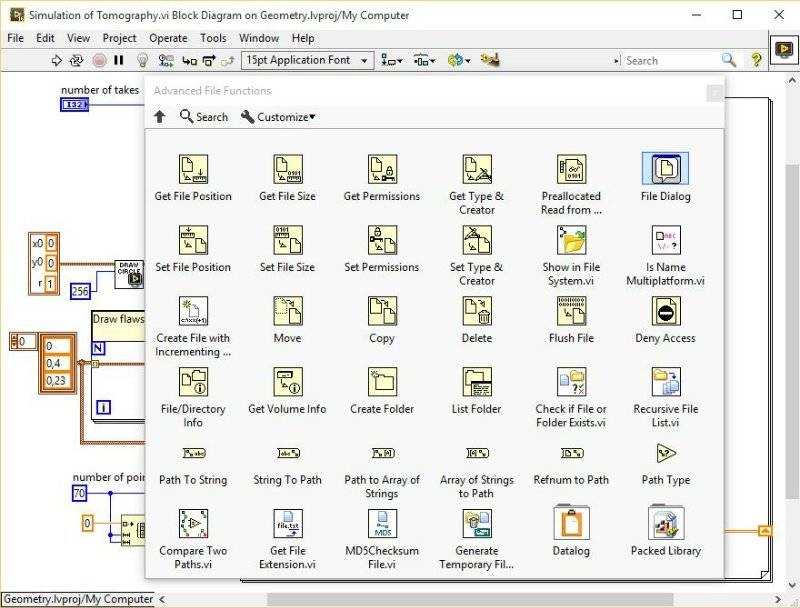
Task: Select the Create Folder function
Action: click(x=382, y=382)
